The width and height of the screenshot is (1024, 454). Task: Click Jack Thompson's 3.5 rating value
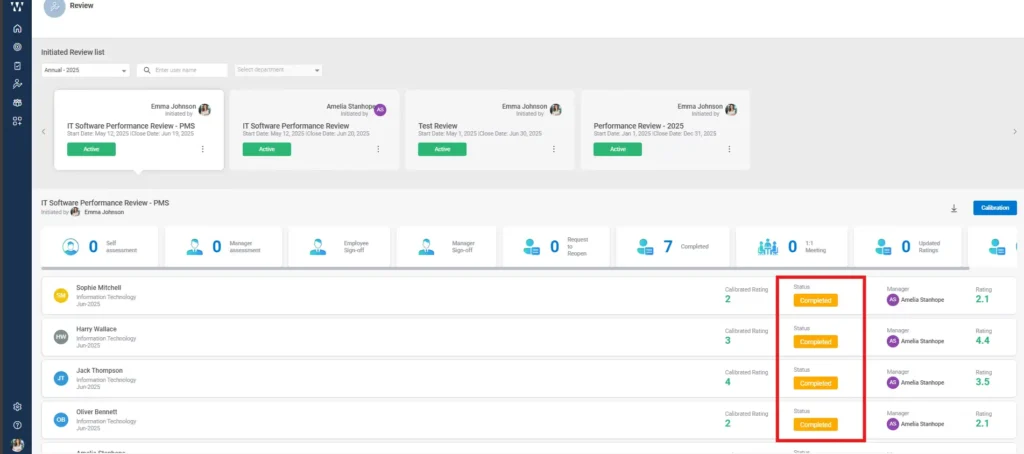[982, 381]
